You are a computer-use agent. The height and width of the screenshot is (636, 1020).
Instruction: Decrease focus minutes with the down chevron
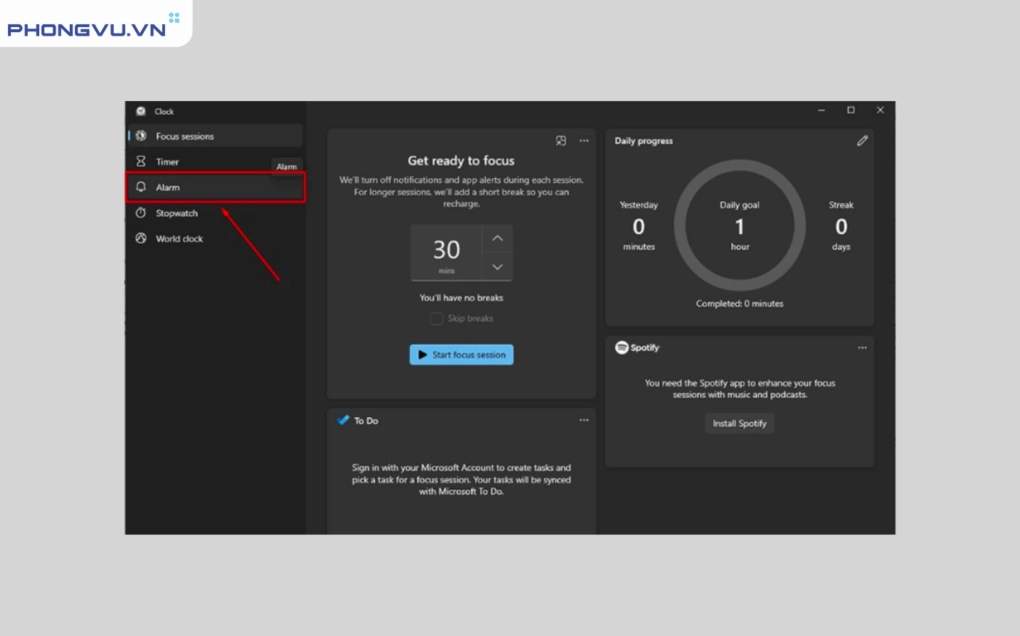tap(496, 266)
